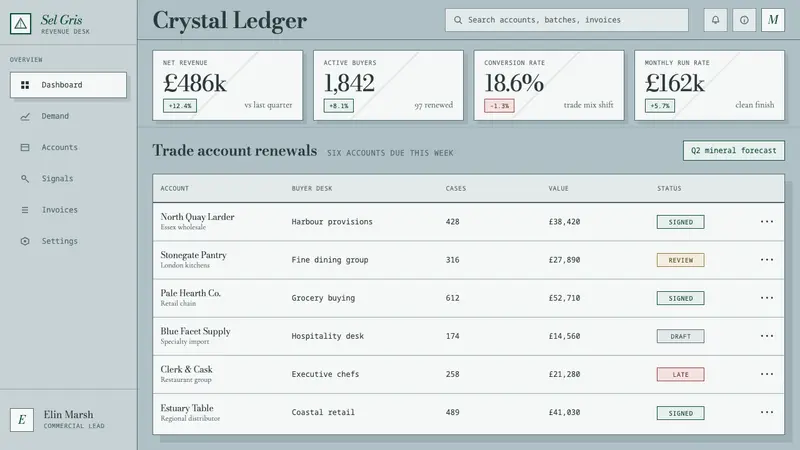Click the Signals magnifier icon
This screenshot has width=800, height=450.
25,179
